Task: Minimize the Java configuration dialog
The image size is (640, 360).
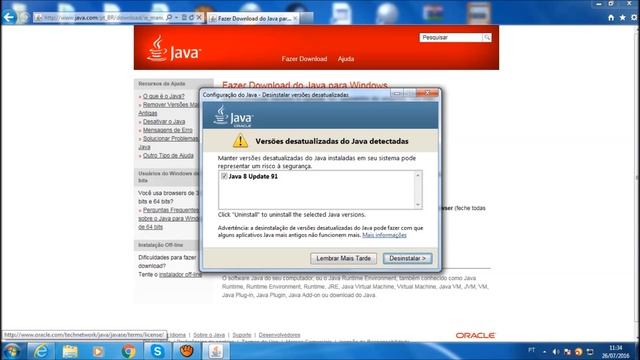Action: pyautogui.click(x=397, y=93)
